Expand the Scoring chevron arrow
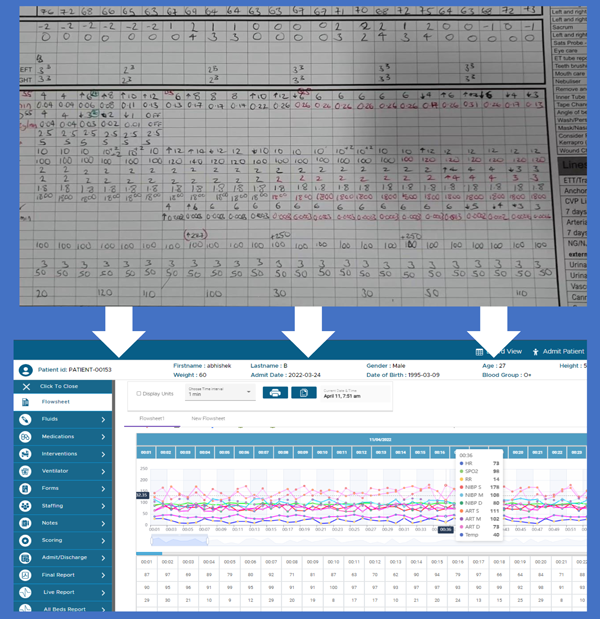Viewport: 600px width, 619px height. 103,541
